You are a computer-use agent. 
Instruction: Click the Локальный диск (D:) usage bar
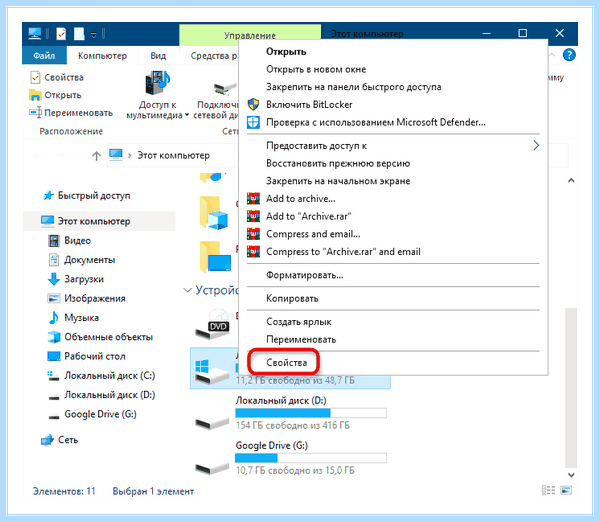click(311, 413)
